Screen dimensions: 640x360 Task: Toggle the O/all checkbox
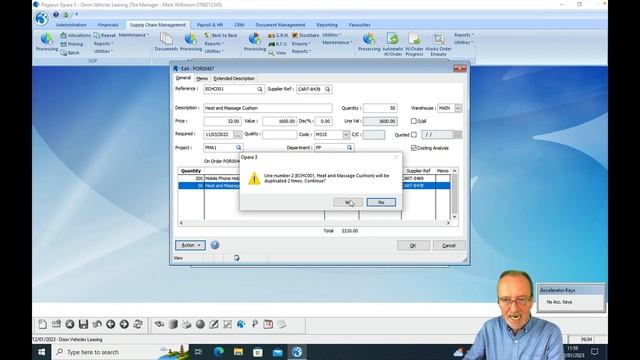(x=414, y=121)
